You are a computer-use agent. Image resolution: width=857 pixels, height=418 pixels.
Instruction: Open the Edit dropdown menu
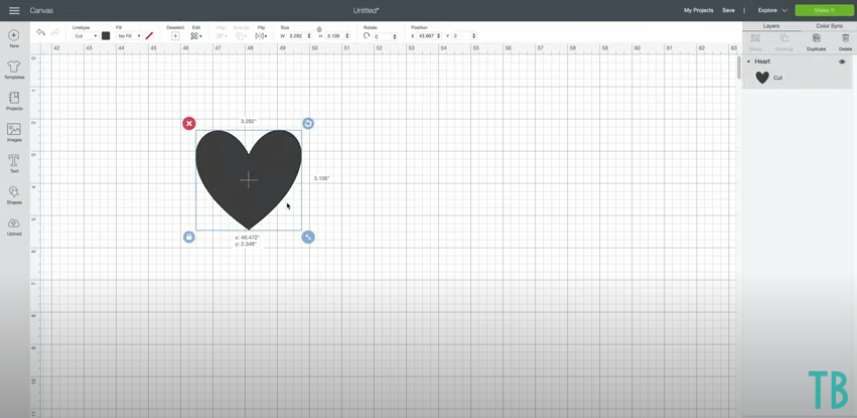196,36
